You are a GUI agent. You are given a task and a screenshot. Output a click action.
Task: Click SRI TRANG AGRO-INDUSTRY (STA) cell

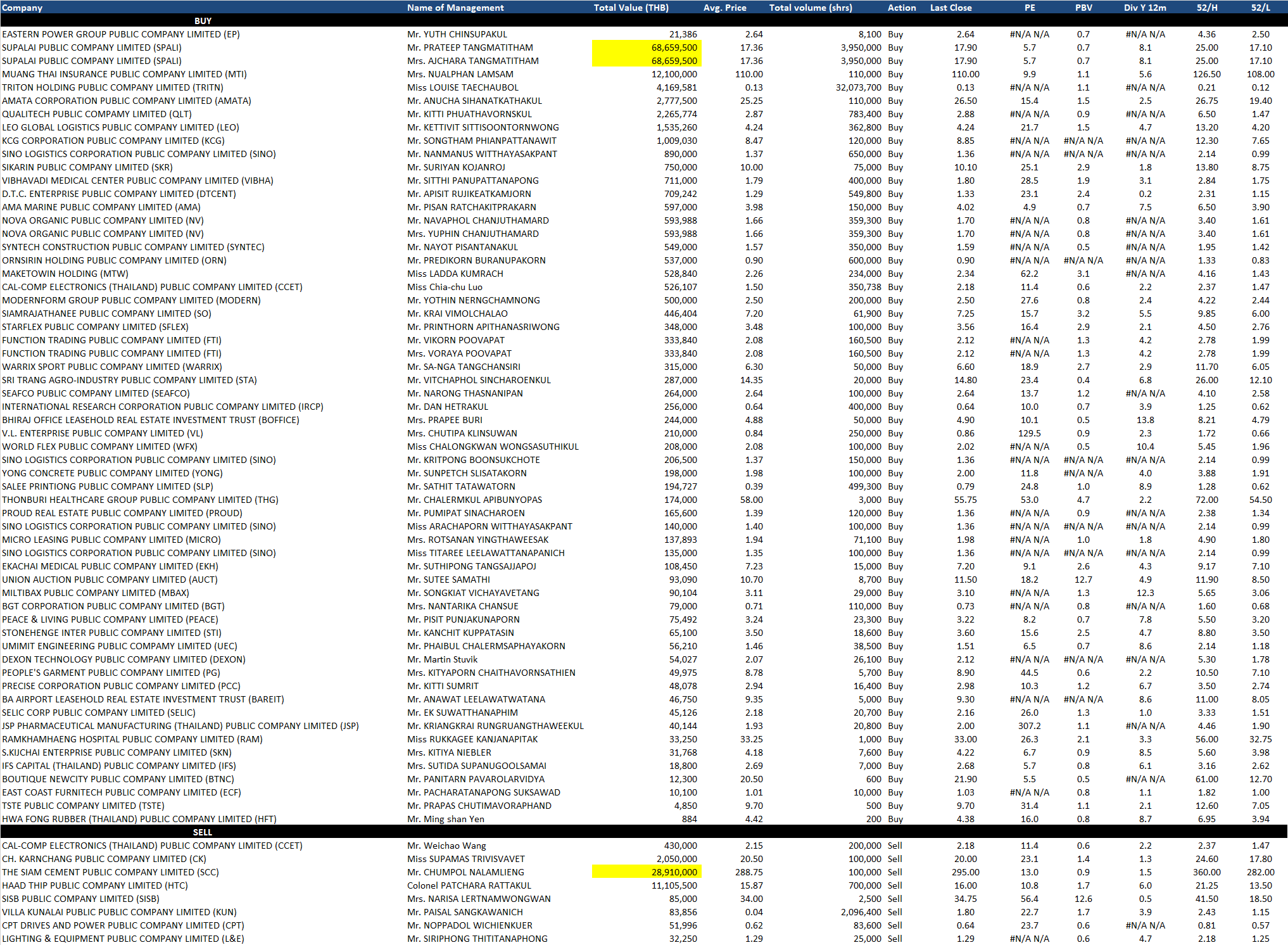click(129, 380)
